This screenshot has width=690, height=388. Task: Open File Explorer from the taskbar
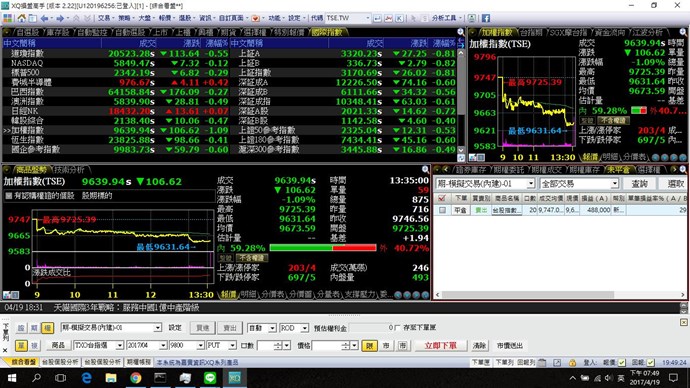[x=111, y=378]
